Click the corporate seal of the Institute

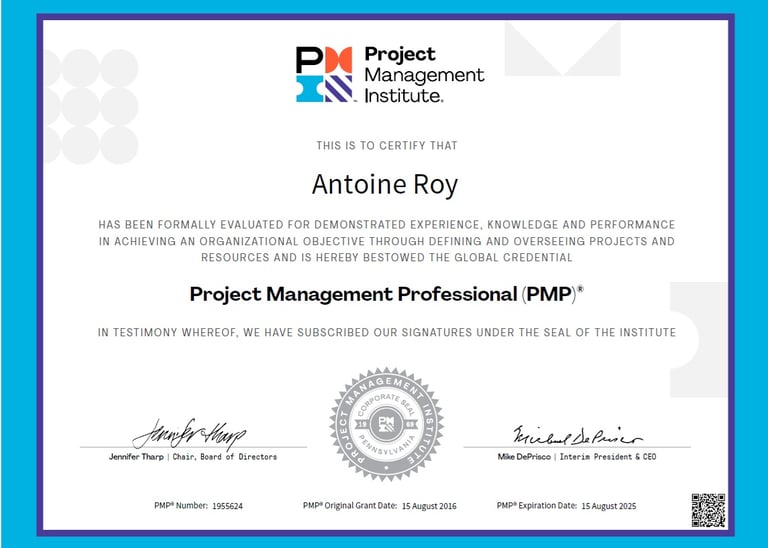click(386, 424)
